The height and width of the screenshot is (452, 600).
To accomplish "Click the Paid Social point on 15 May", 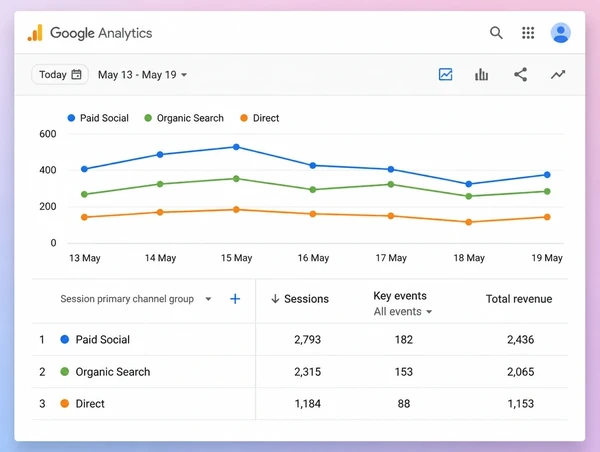I will tap(236, 147).
